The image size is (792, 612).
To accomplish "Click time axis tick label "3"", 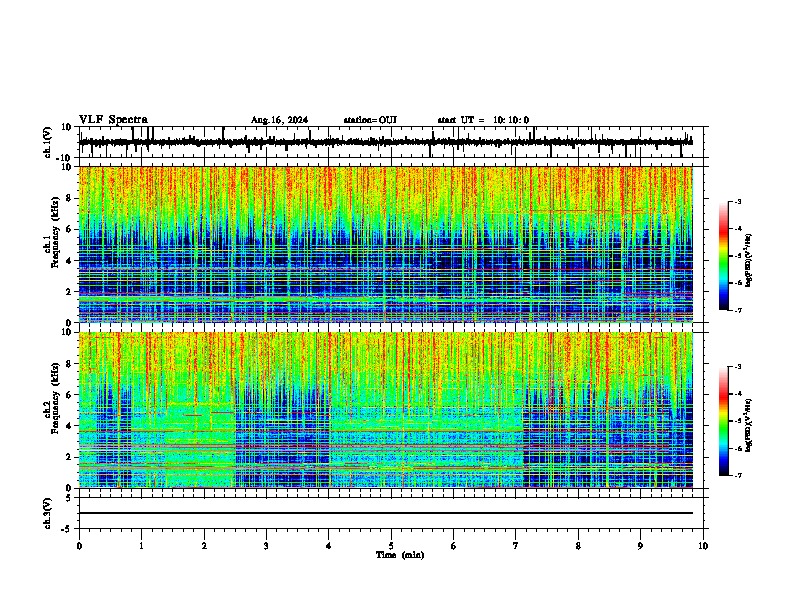I will [266, 546].
